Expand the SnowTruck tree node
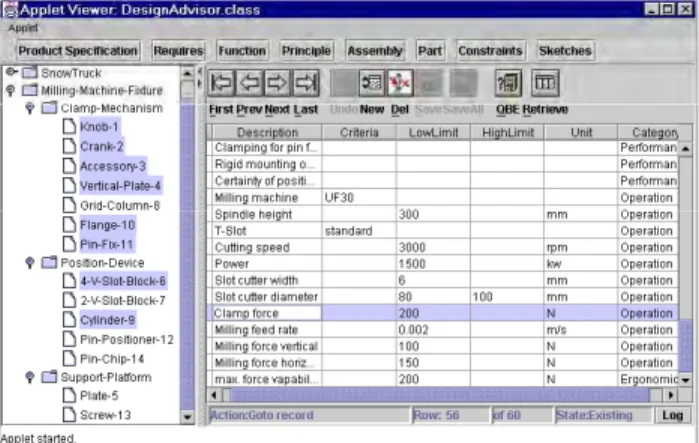 (11, 72)
